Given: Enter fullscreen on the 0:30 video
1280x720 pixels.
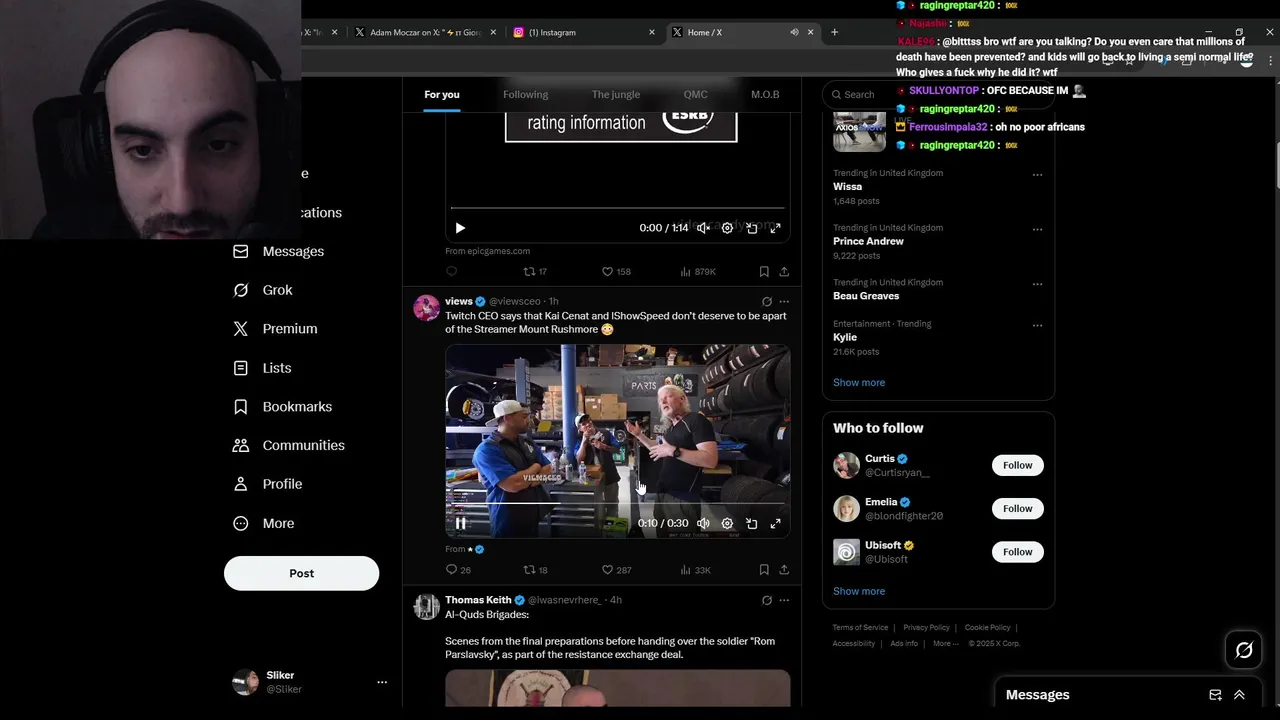Looking at the screenshot, I should point(775,523).
